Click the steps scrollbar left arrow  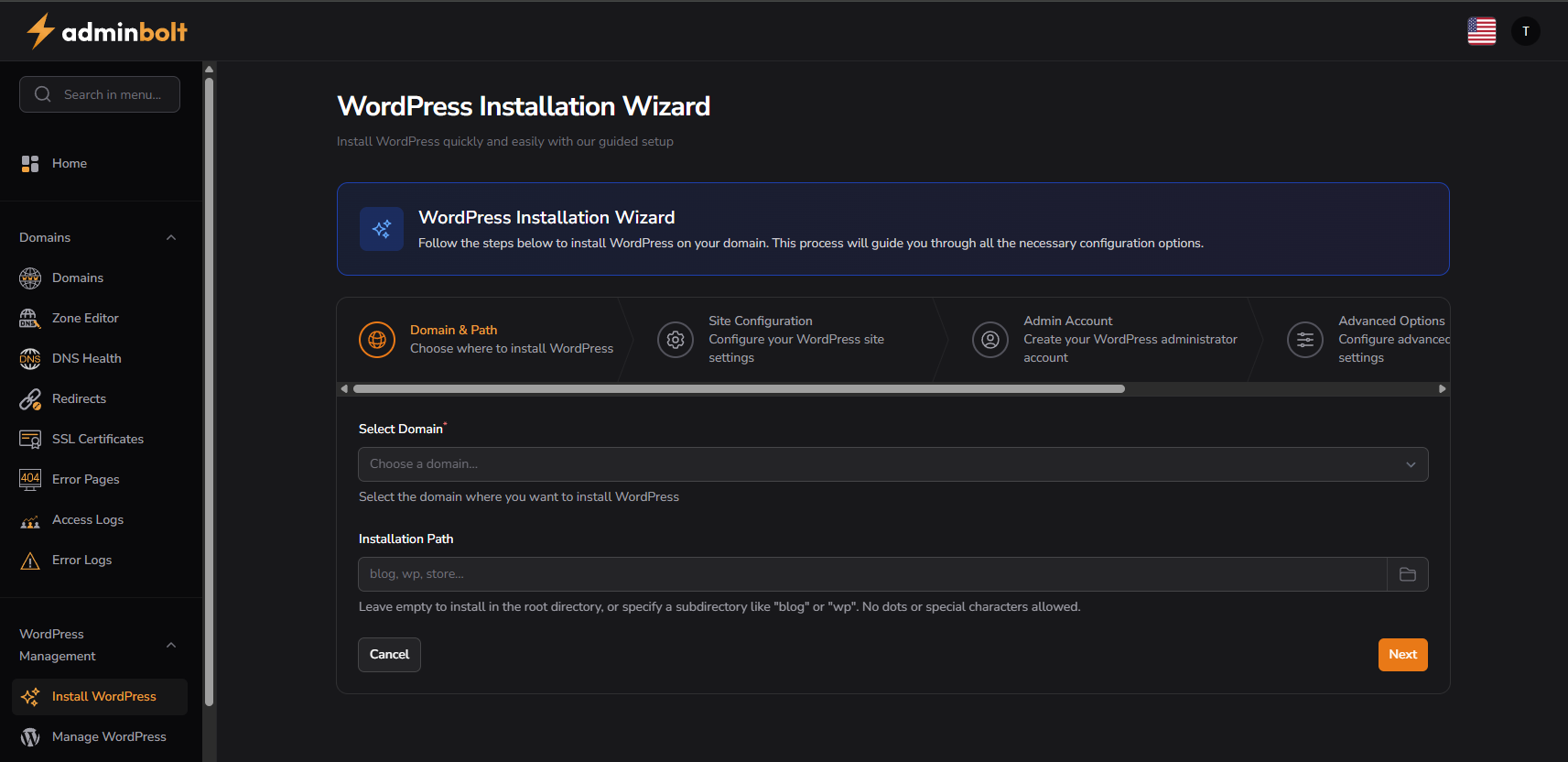344,389
